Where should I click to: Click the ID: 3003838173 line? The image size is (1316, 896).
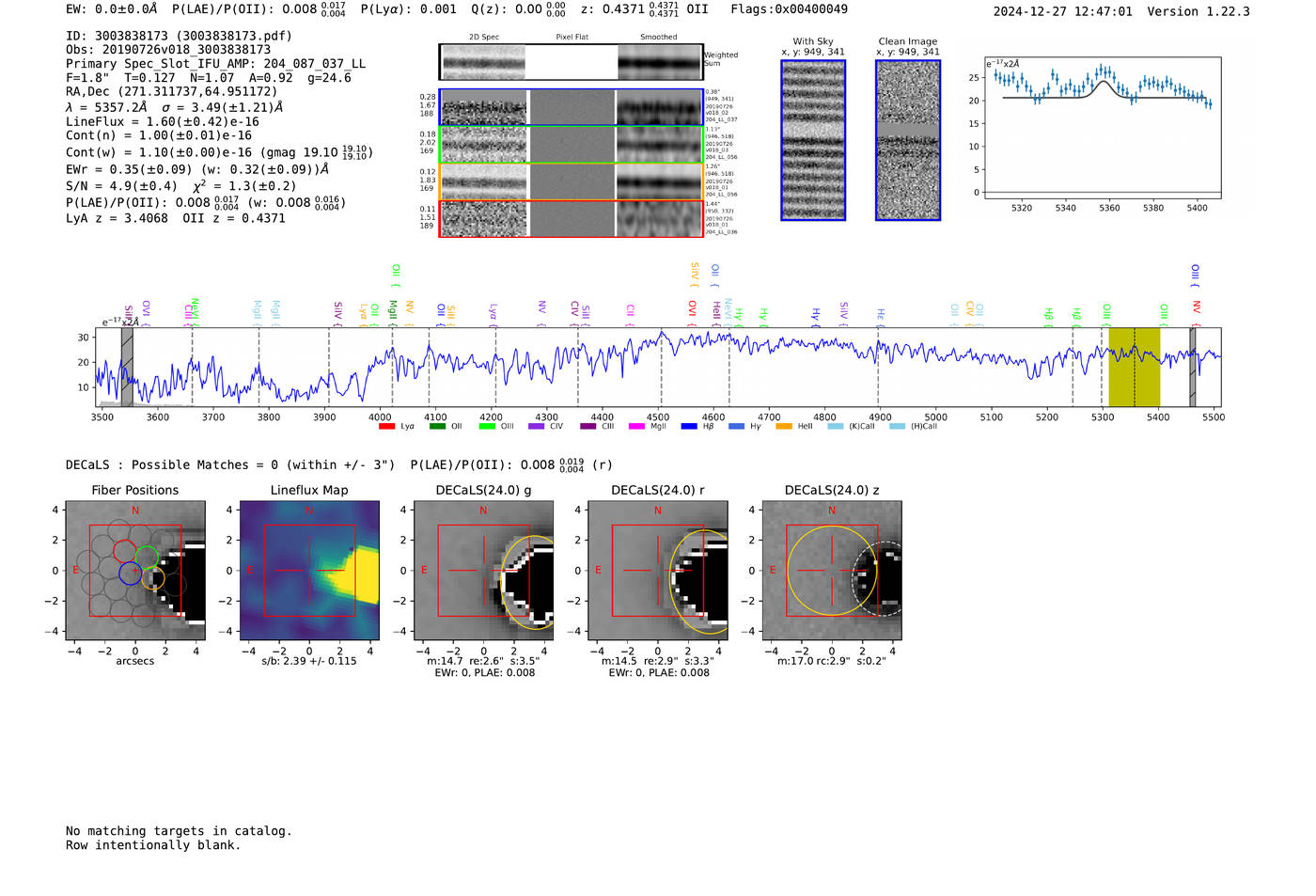pos(179,36)
